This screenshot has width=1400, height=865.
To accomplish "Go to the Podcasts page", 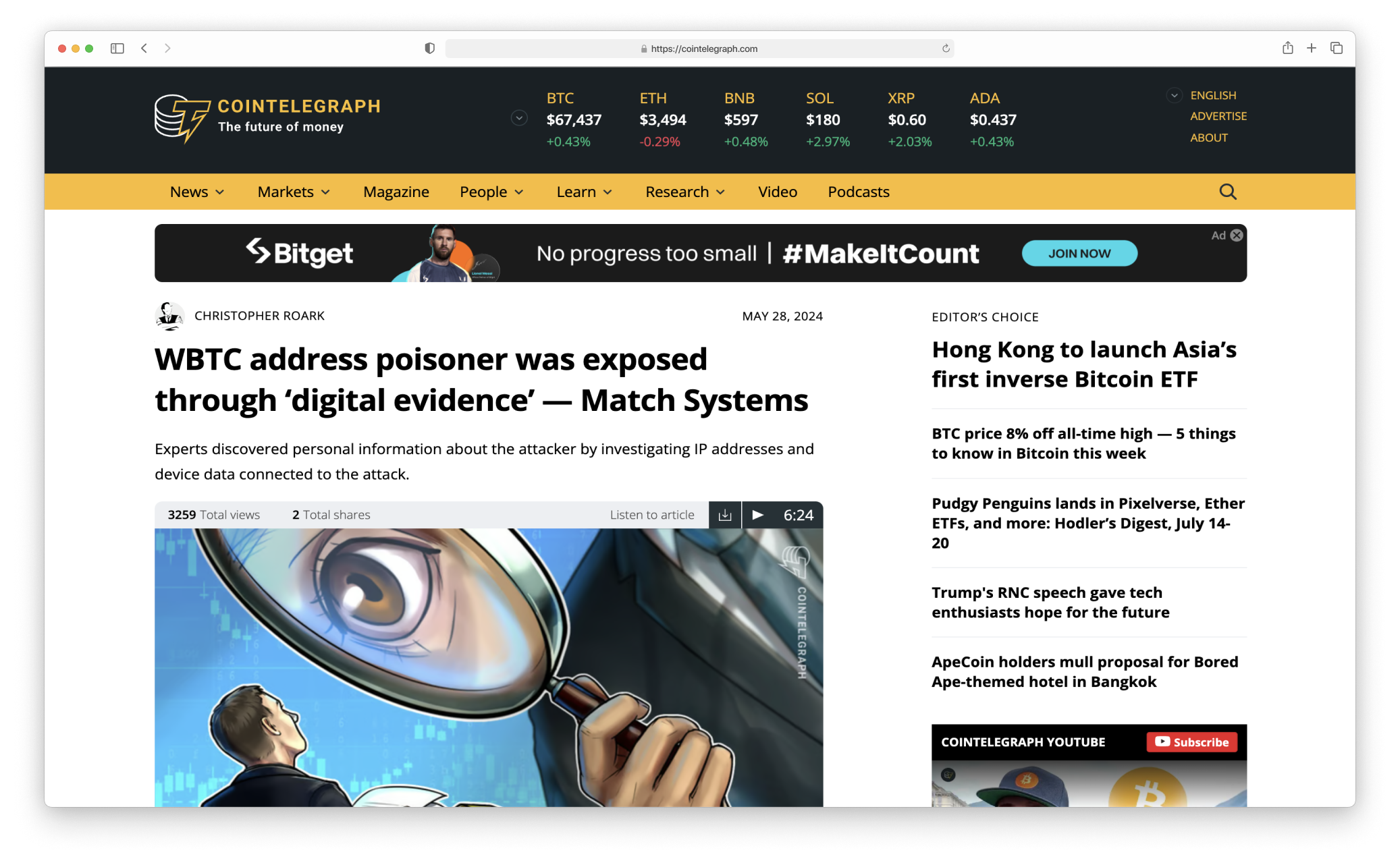I will click(x=858, y=192).
